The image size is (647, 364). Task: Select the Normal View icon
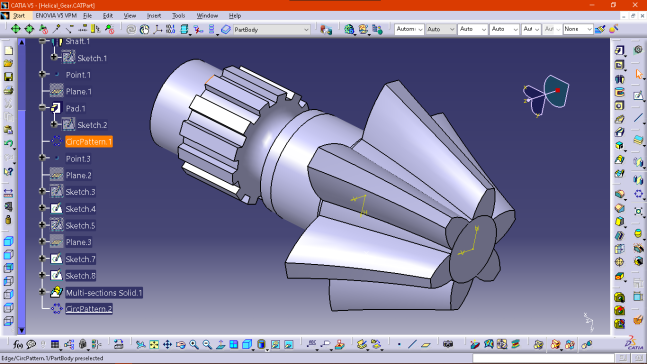(220, 344)
